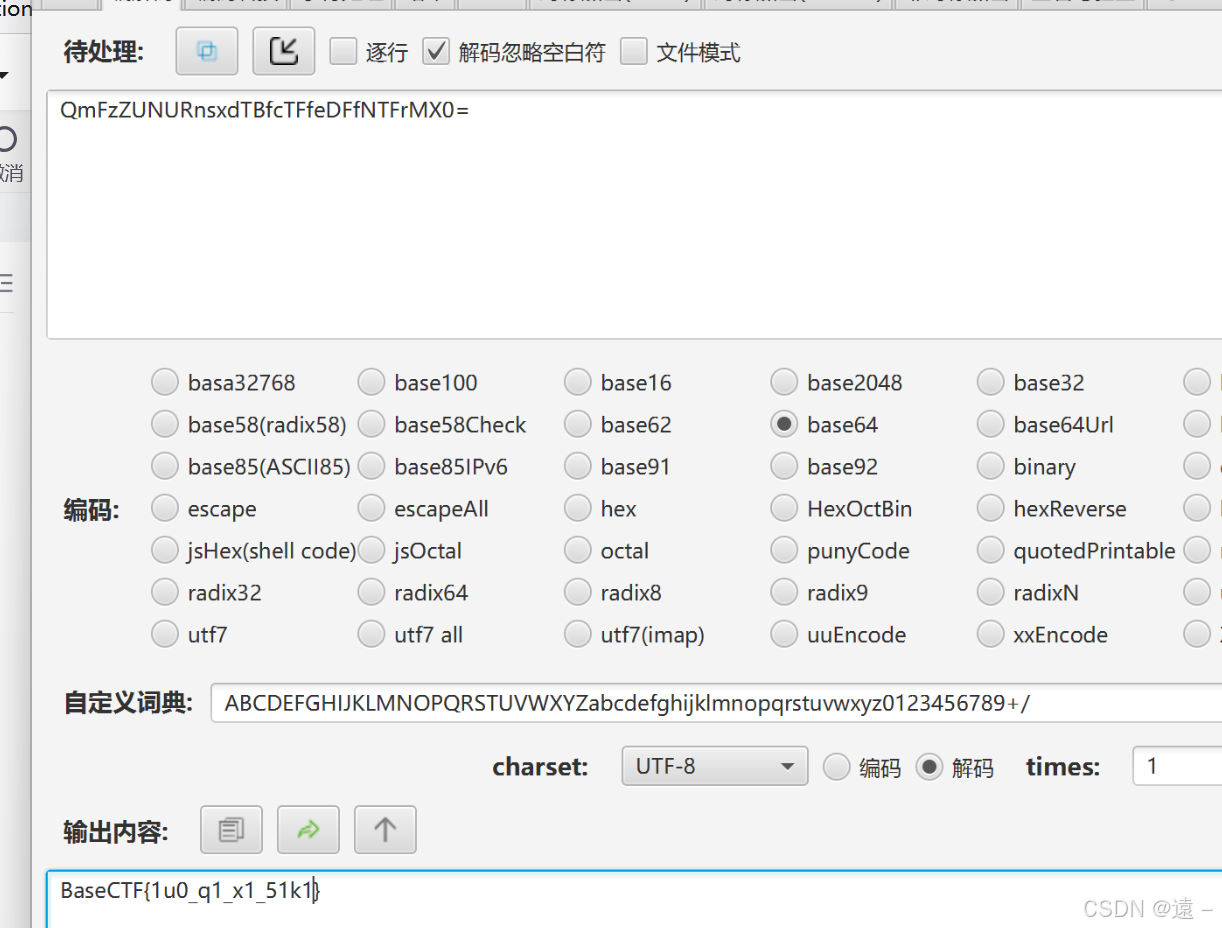Select the base2048 encoding option
Screen dimensions: 1222x928
[784, 382]
